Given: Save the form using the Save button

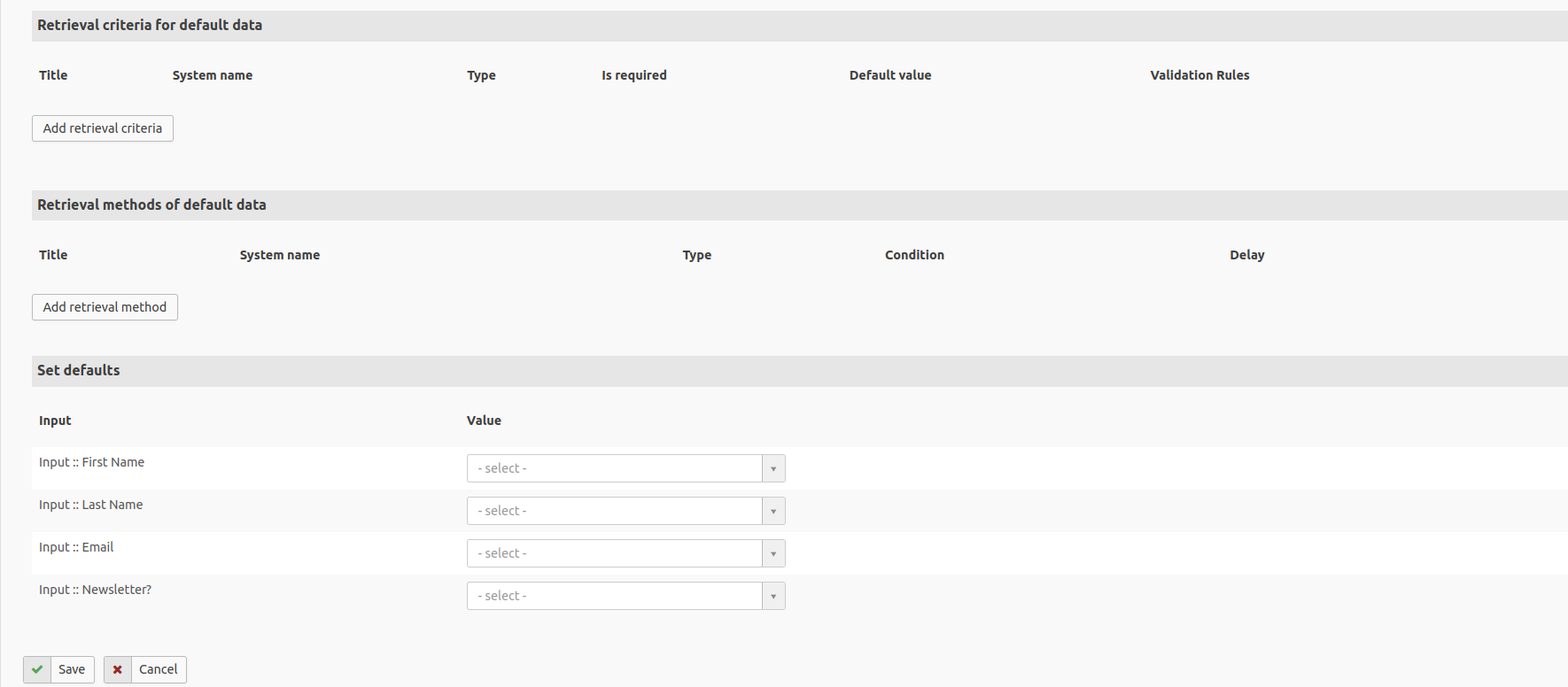Looking at the screenshot, I should coord(72,669).
